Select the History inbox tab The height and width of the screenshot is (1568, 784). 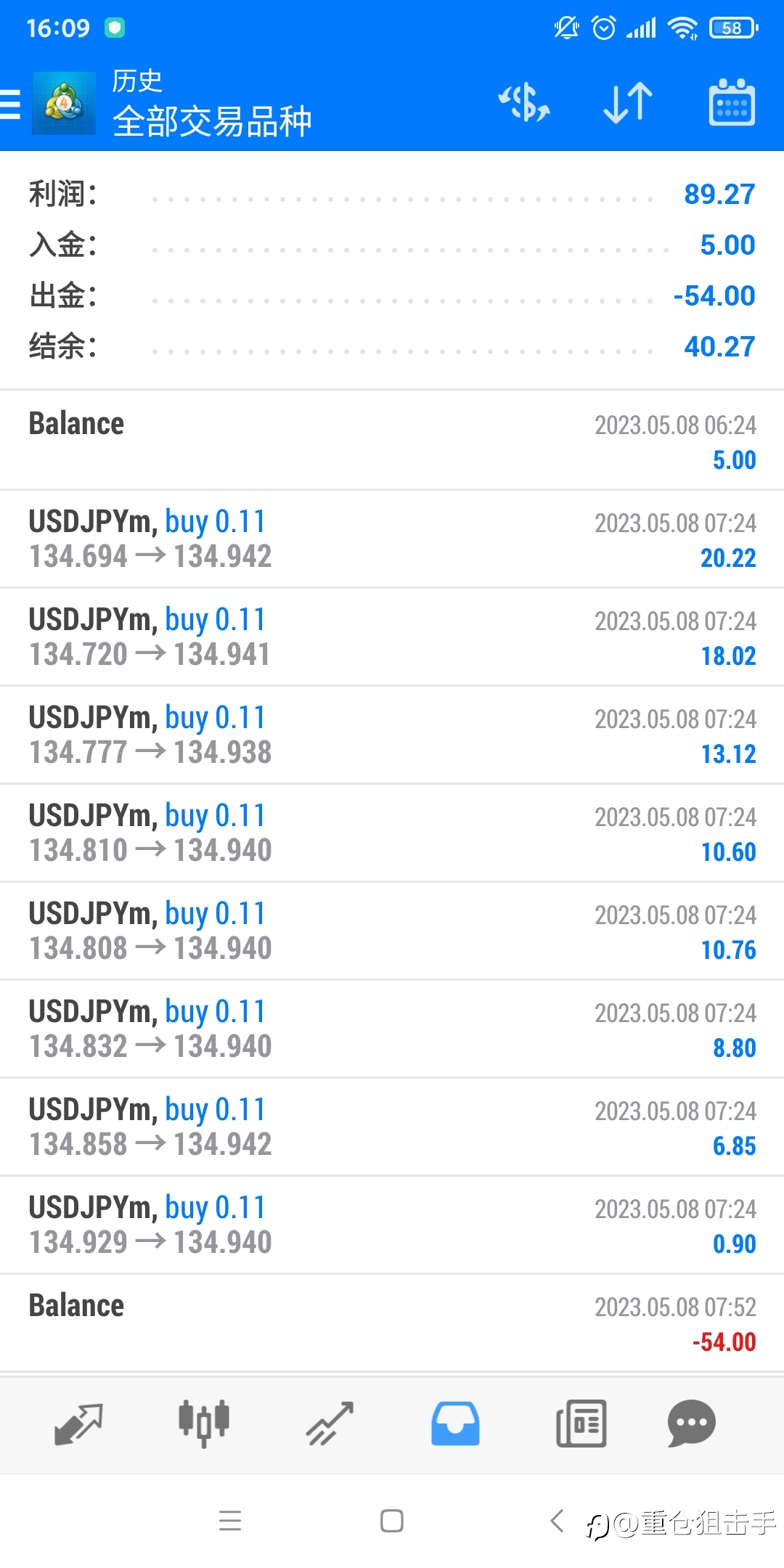[x=455, y=1424]
